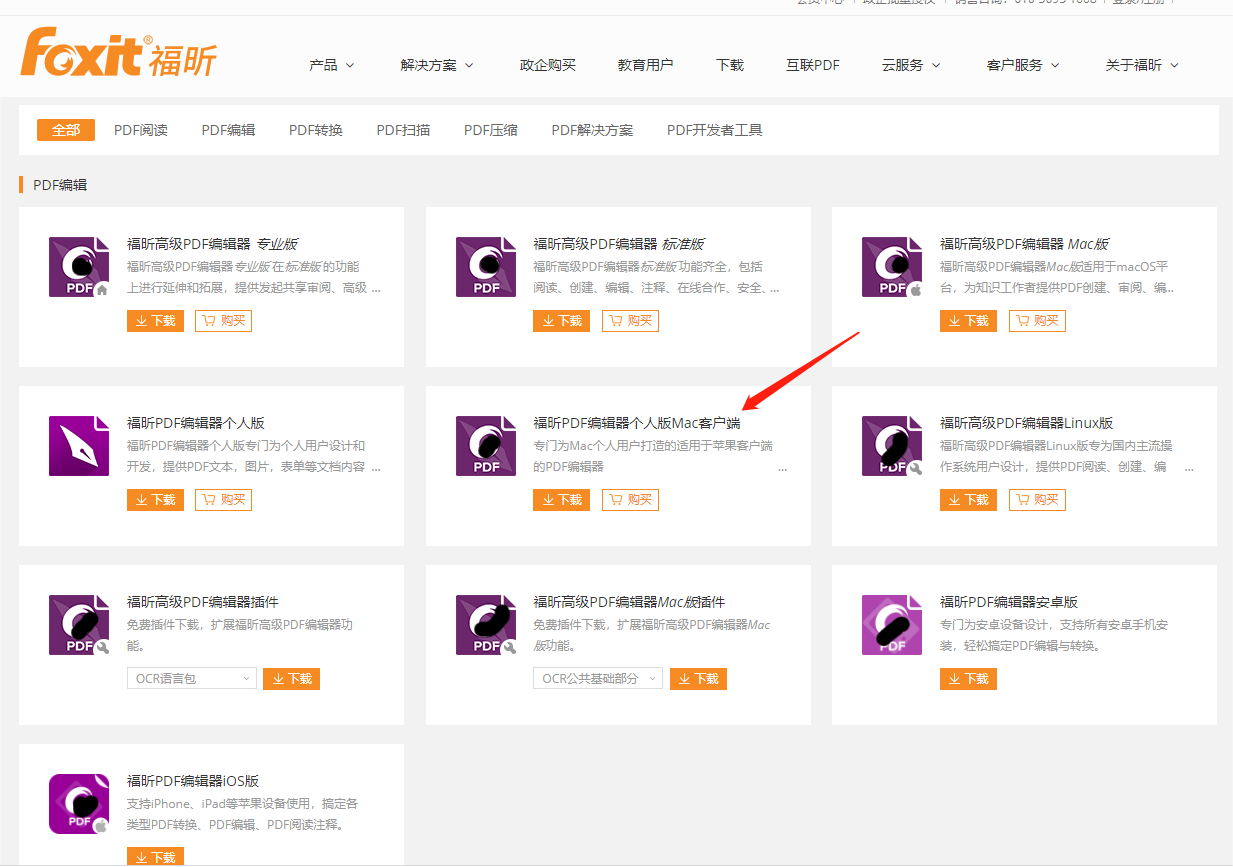Expand the 云服务 menu

[911, 65]
